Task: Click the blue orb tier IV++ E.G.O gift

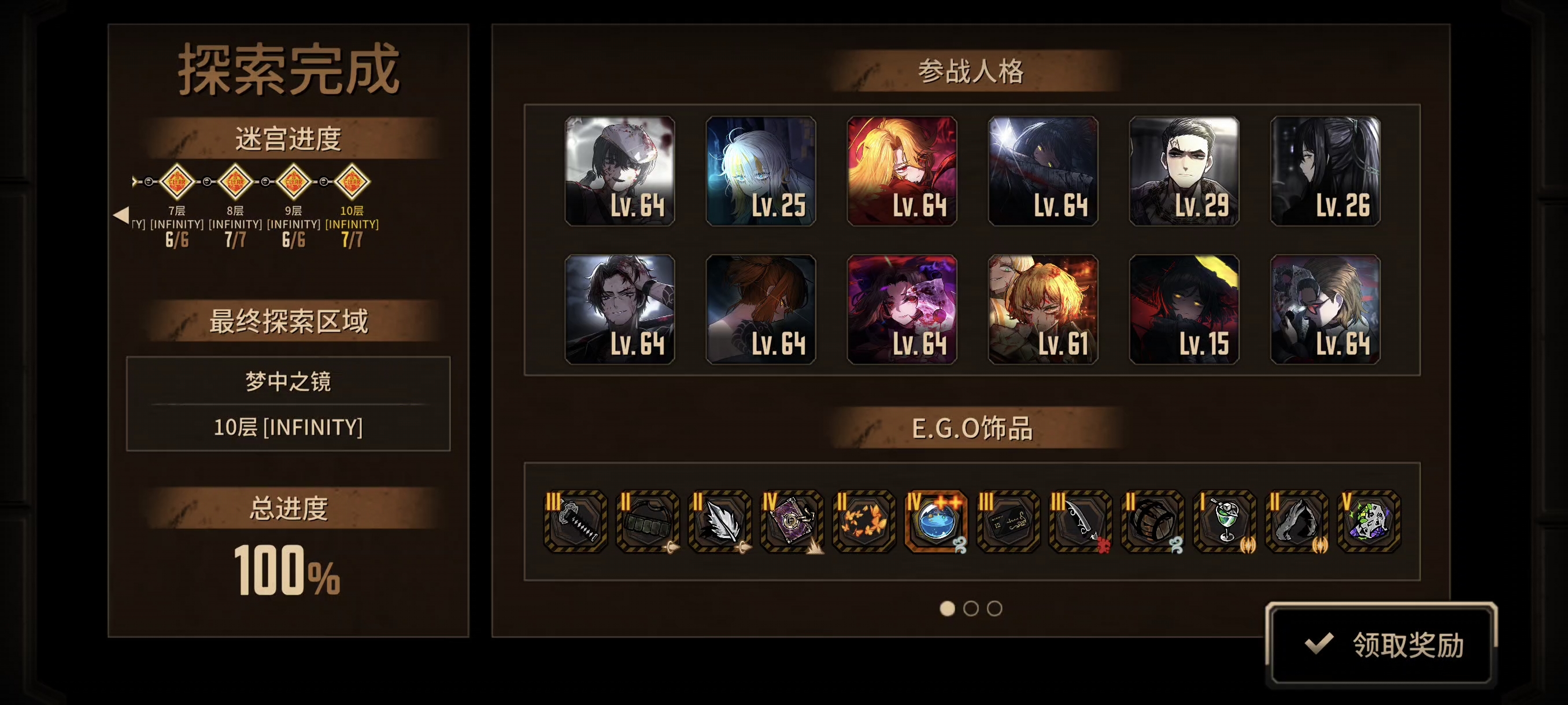Action: (935, 521)
